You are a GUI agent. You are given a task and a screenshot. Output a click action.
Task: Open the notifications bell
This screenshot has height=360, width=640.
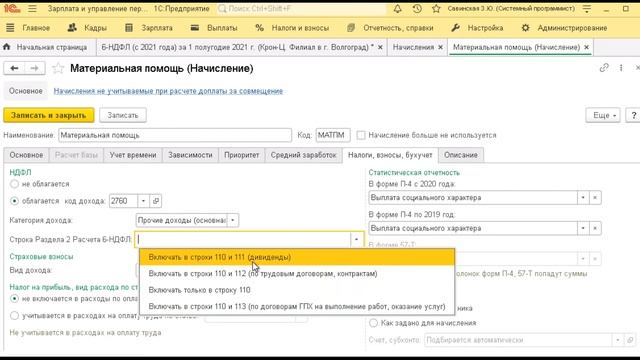pyautogui.click(x=397, y=9)
